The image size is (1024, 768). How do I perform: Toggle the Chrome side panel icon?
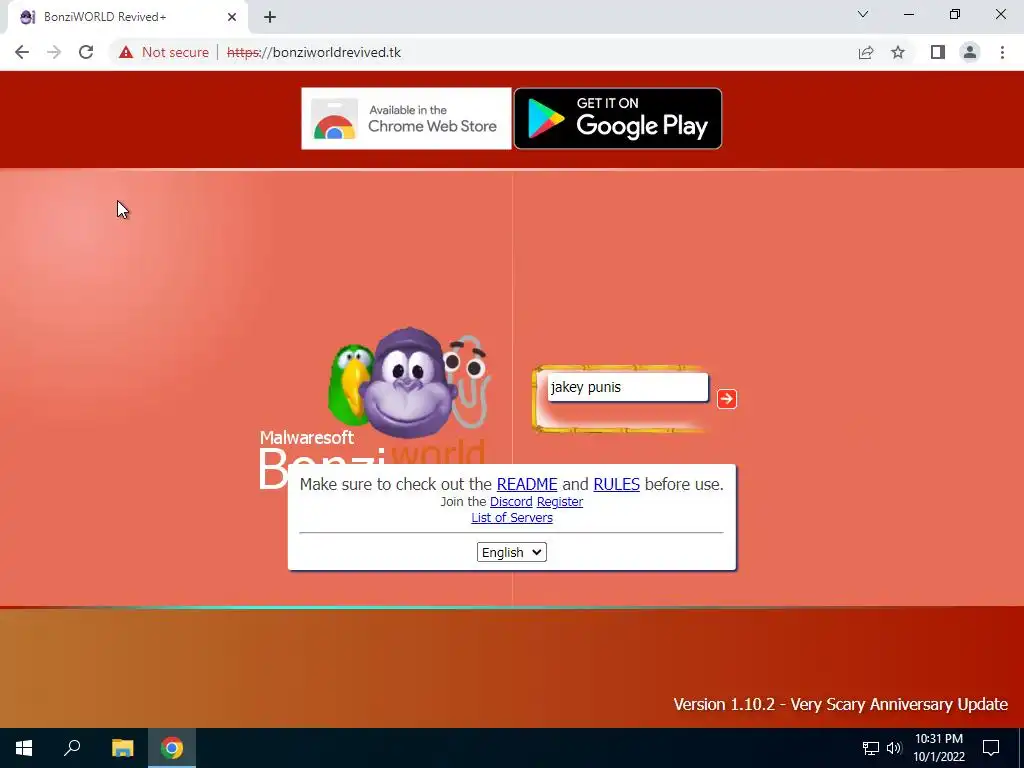(938, 52)
